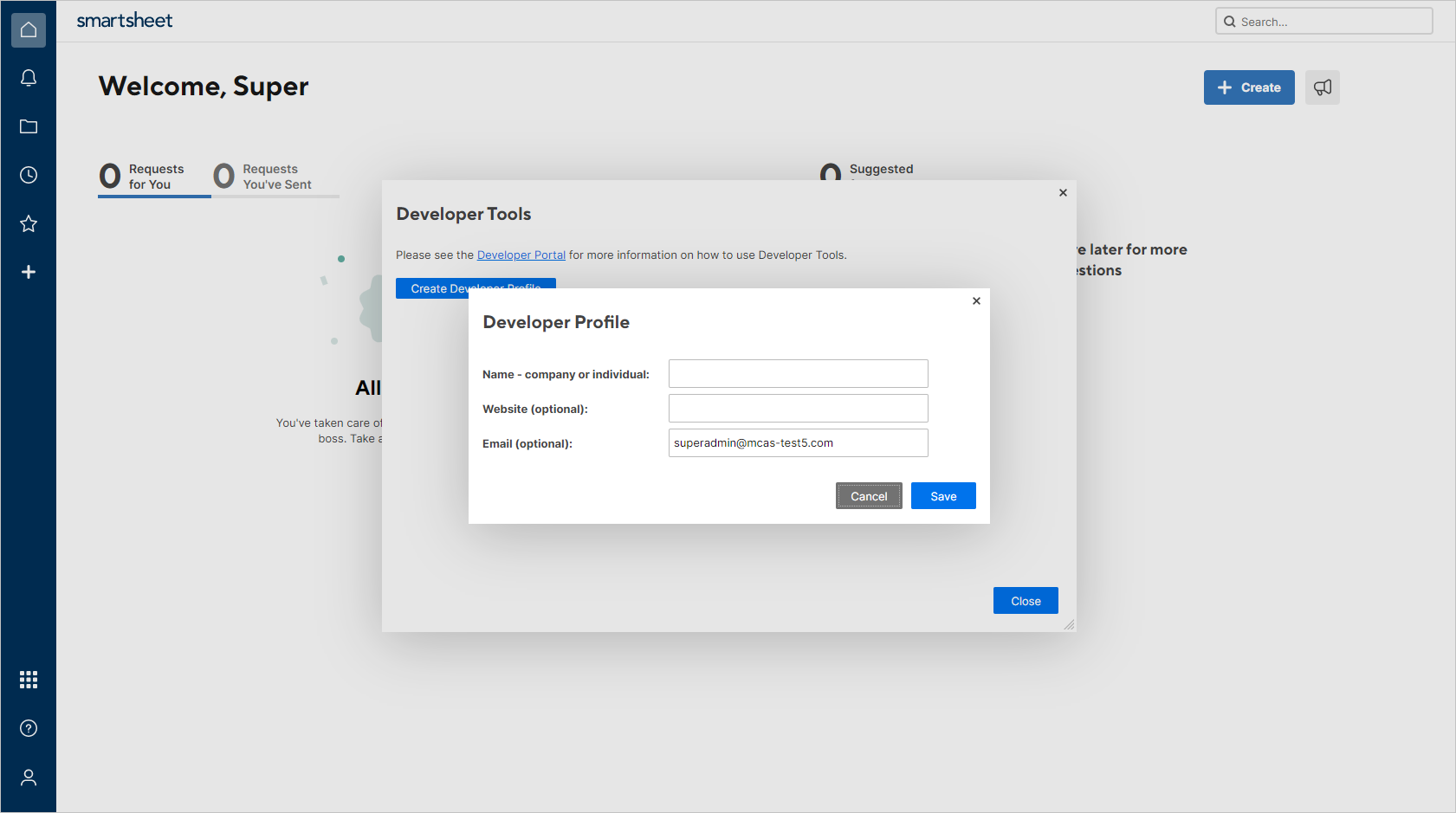
Task: Switch to the Requests for You tab
Action: 156,176
